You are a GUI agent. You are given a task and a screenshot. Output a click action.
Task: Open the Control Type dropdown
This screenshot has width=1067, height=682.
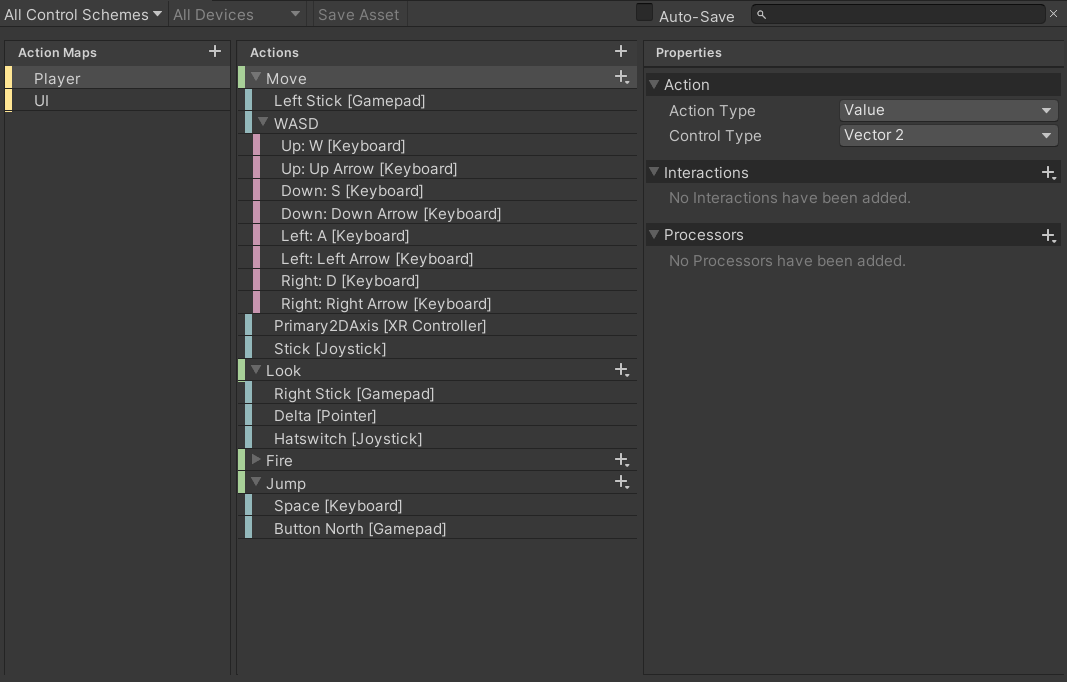(948, 135)
